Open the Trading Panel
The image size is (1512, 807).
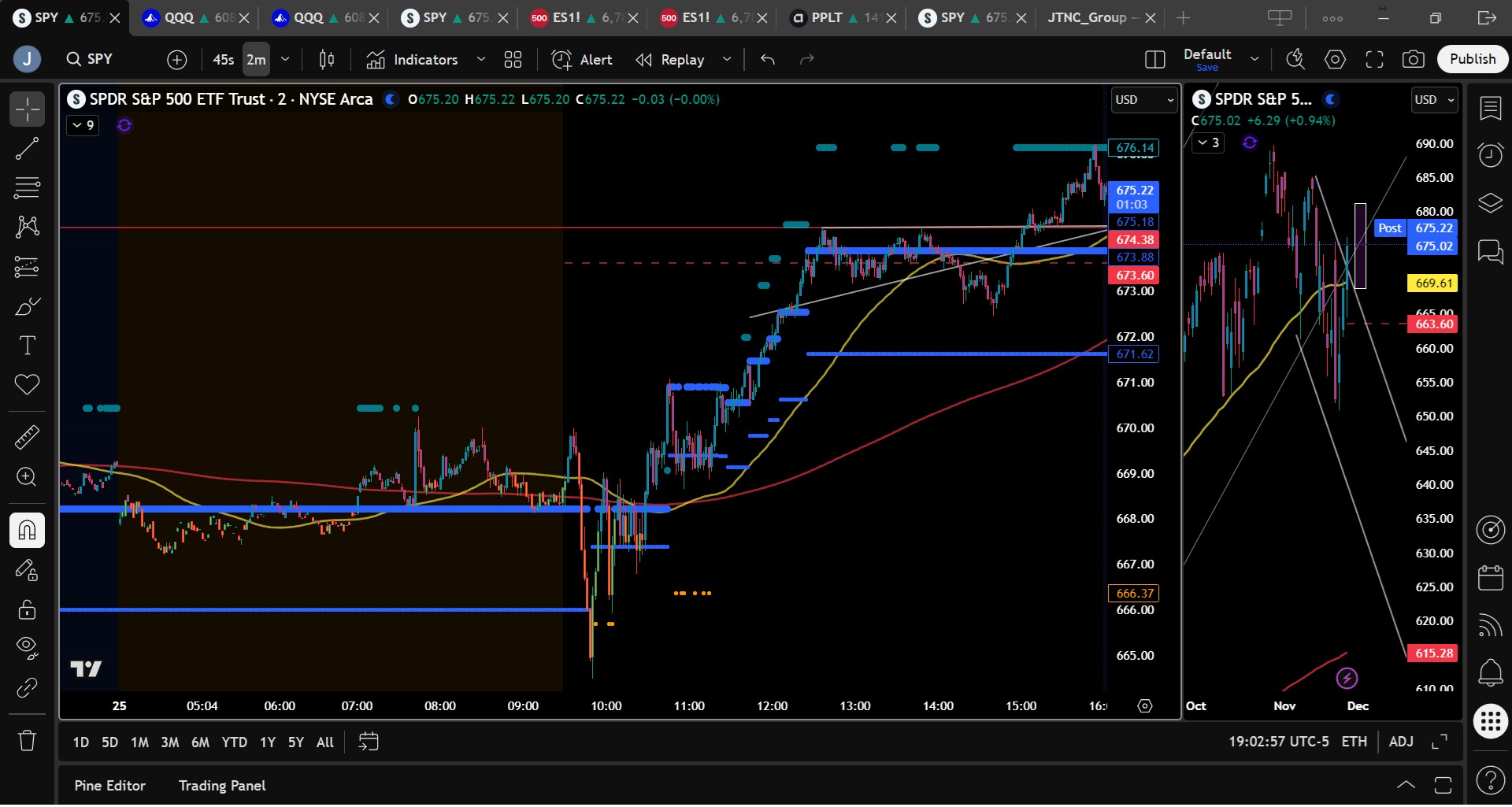tap(222, 786)
